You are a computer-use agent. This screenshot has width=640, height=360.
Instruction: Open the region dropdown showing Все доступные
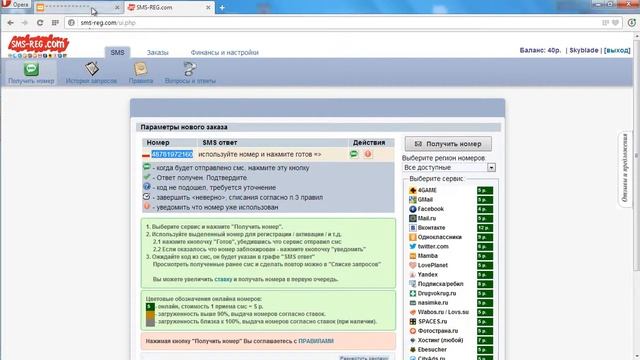449,168
